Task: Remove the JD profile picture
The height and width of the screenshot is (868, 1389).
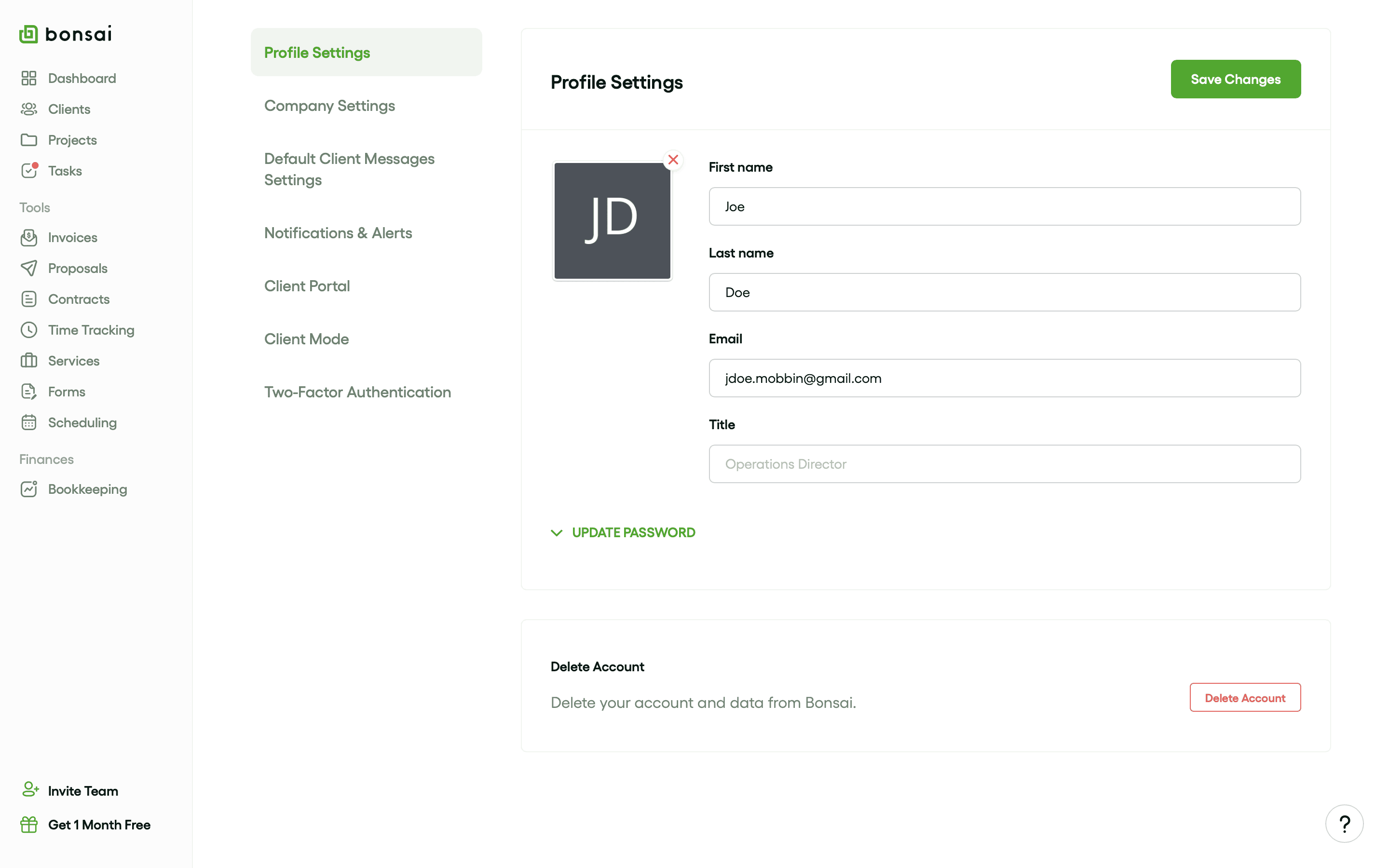Action: 673,160
